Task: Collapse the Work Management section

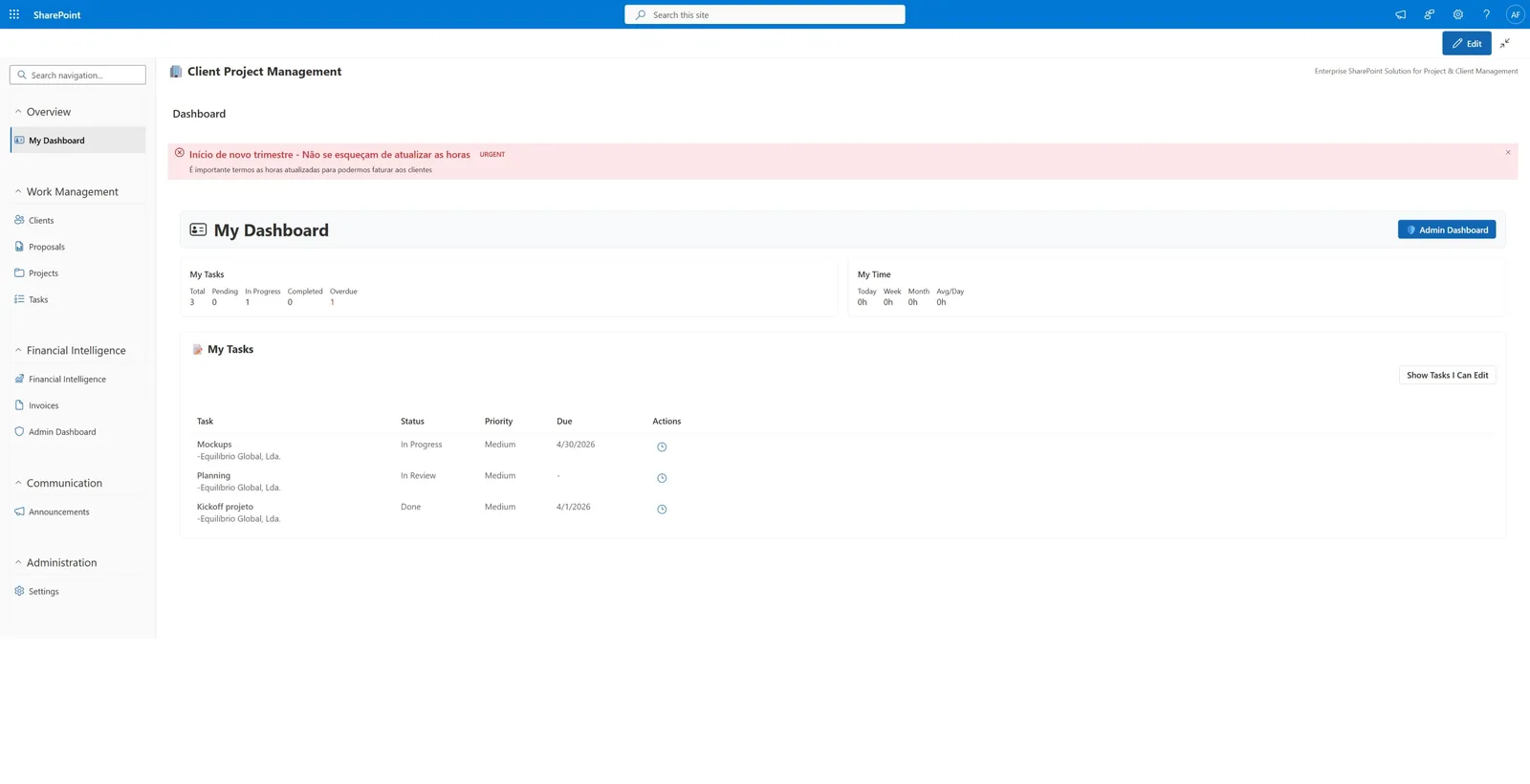Action: tap(18, 191)
